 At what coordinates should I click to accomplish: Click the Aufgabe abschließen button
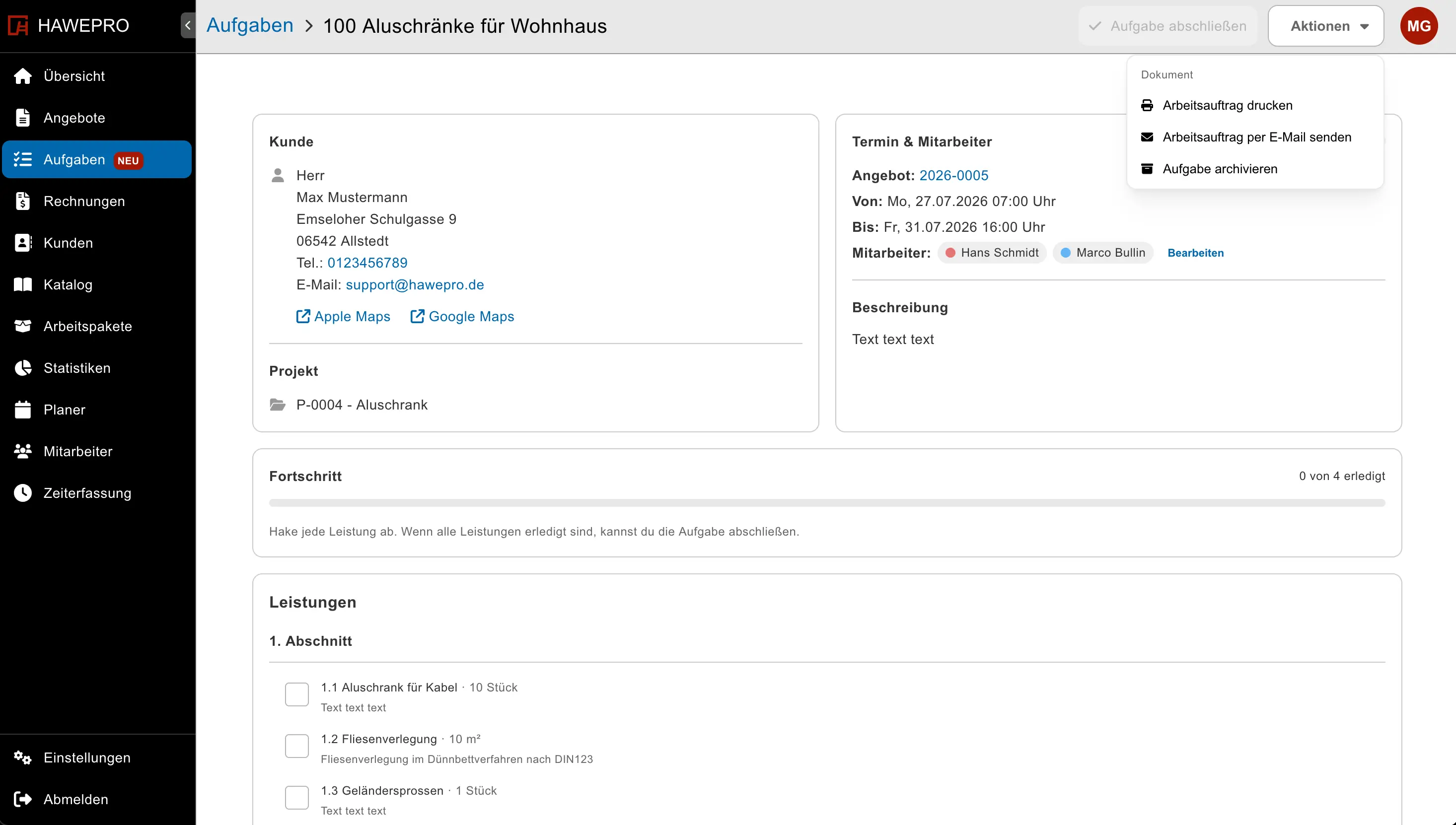point(1167,26)
